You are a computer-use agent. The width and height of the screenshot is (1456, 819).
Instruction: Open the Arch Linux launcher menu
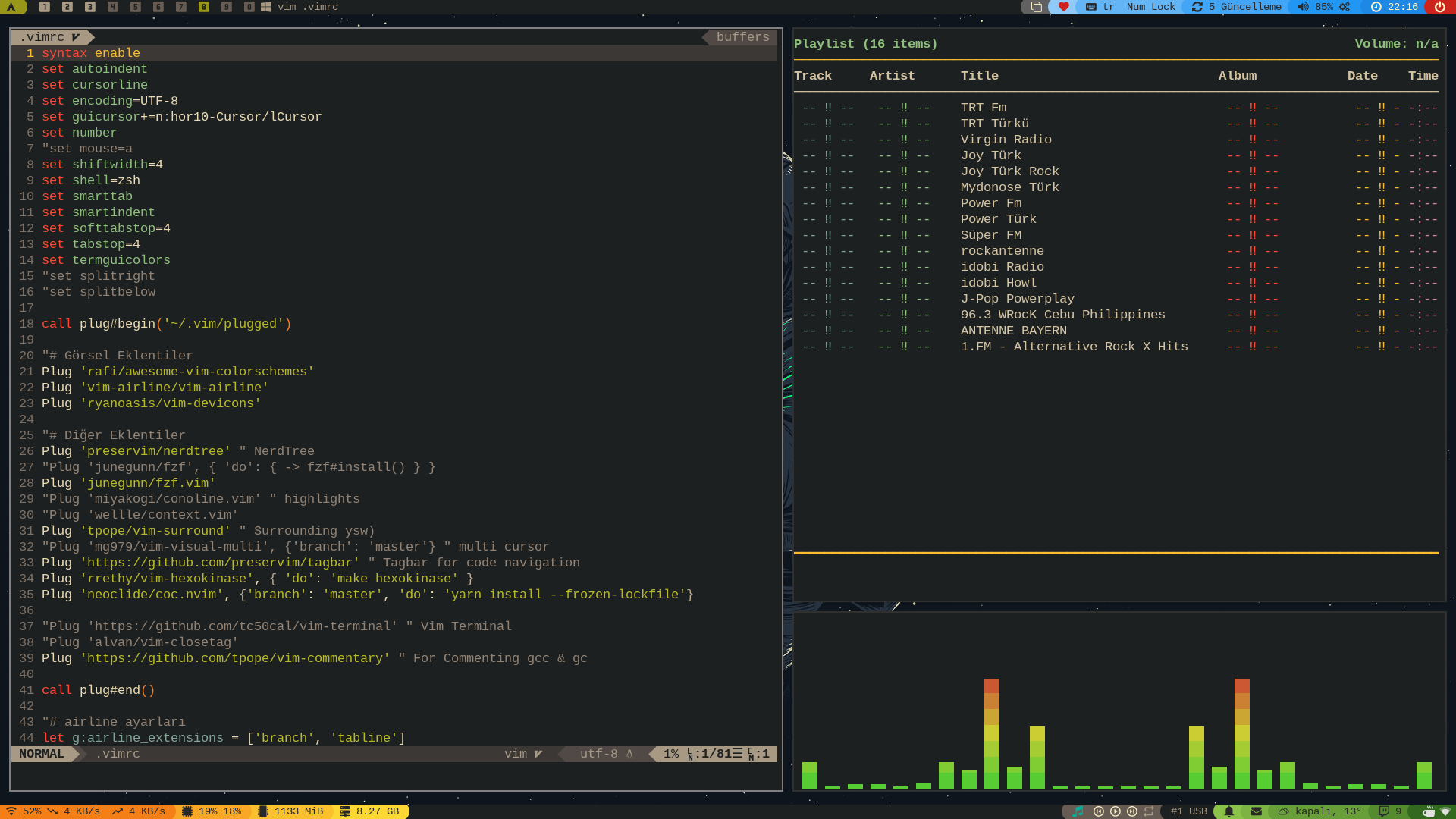(x=11, y=7)
